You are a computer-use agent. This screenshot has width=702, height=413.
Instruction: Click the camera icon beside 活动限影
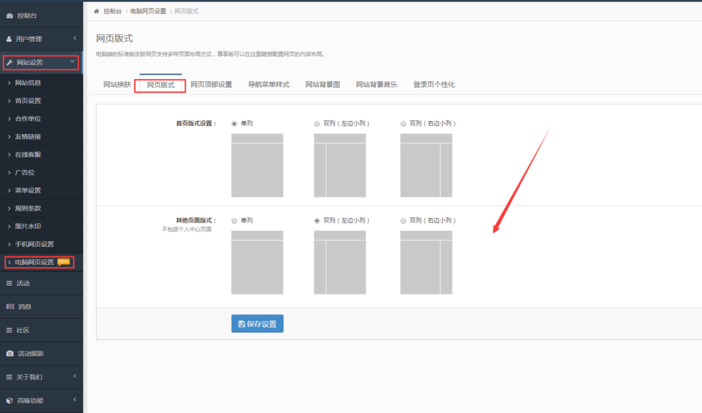click(9, 353)
